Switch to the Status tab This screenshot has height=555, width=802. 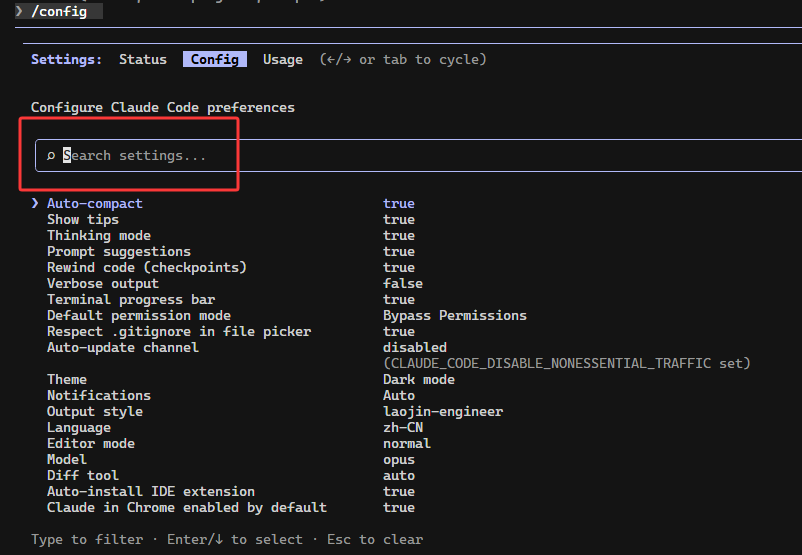tap(143, 59)
